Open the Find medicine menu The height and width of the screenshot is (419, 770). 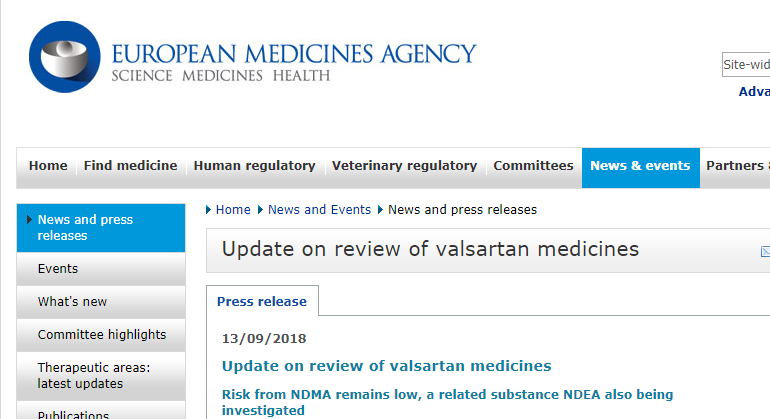click(x=131, y=166)
